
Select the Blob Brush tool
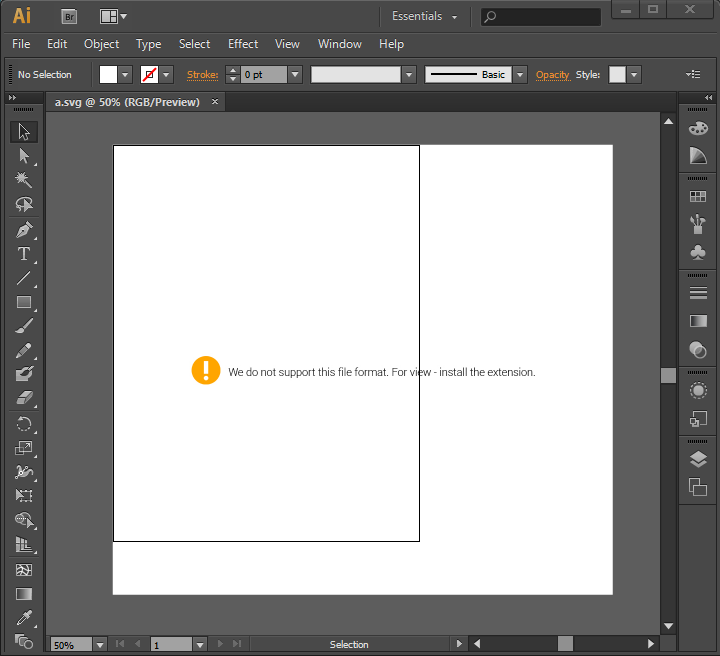pyautogui.click(x=24, y=374)
